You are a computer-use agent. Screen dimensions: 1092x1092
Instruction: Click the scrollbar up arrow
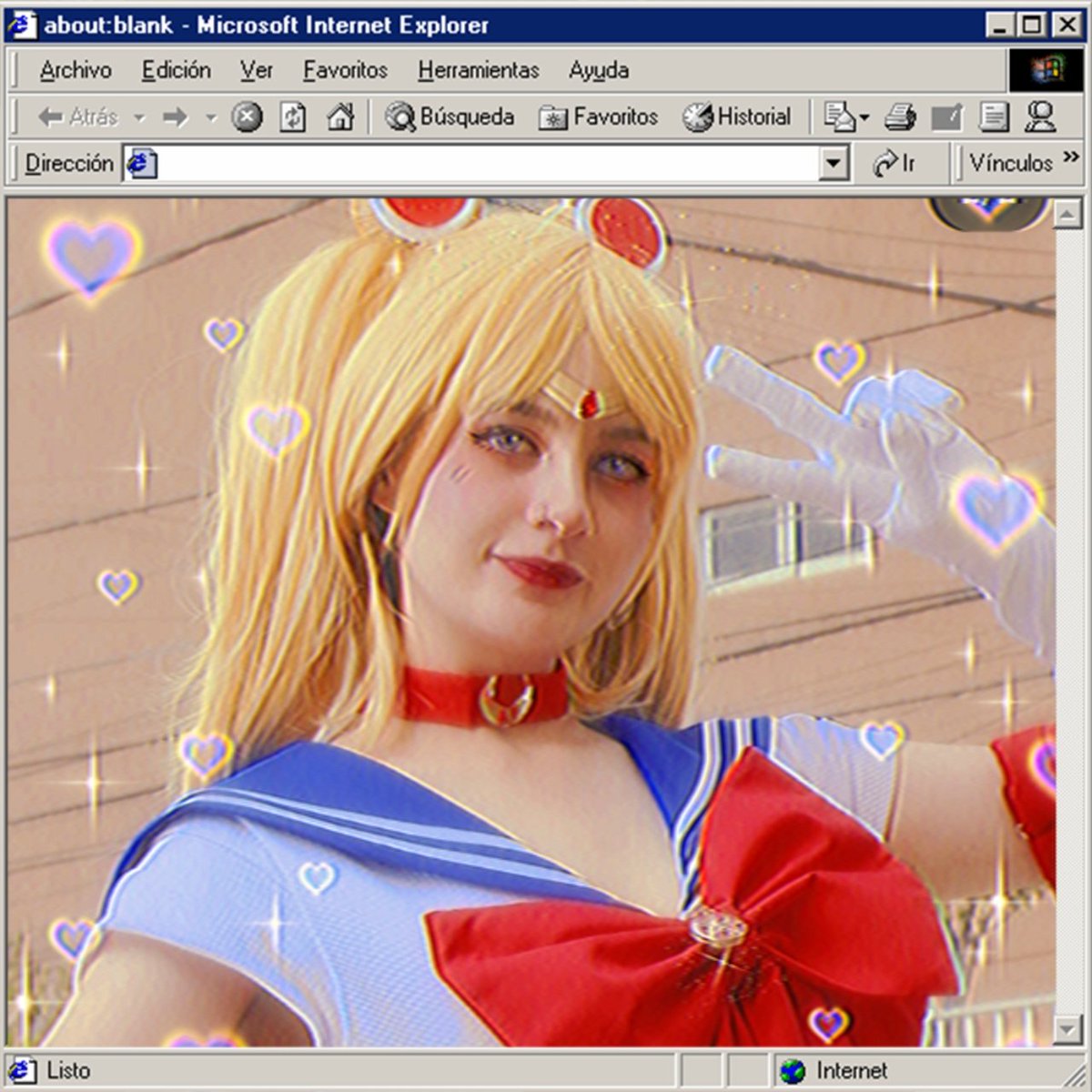(1068, 214)
